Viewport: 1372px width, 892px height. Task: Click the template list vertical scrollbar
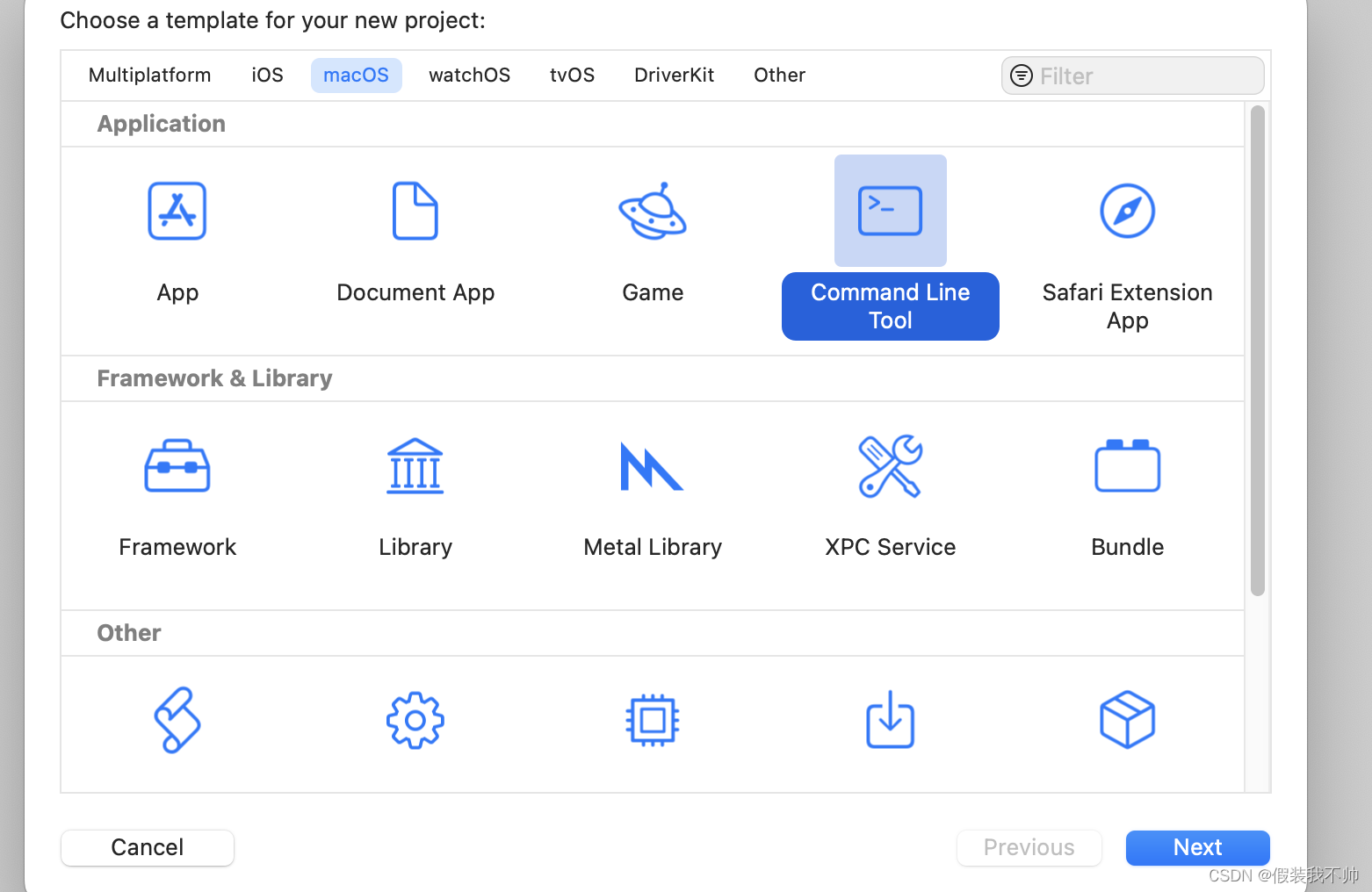(x=1258, y=350)
